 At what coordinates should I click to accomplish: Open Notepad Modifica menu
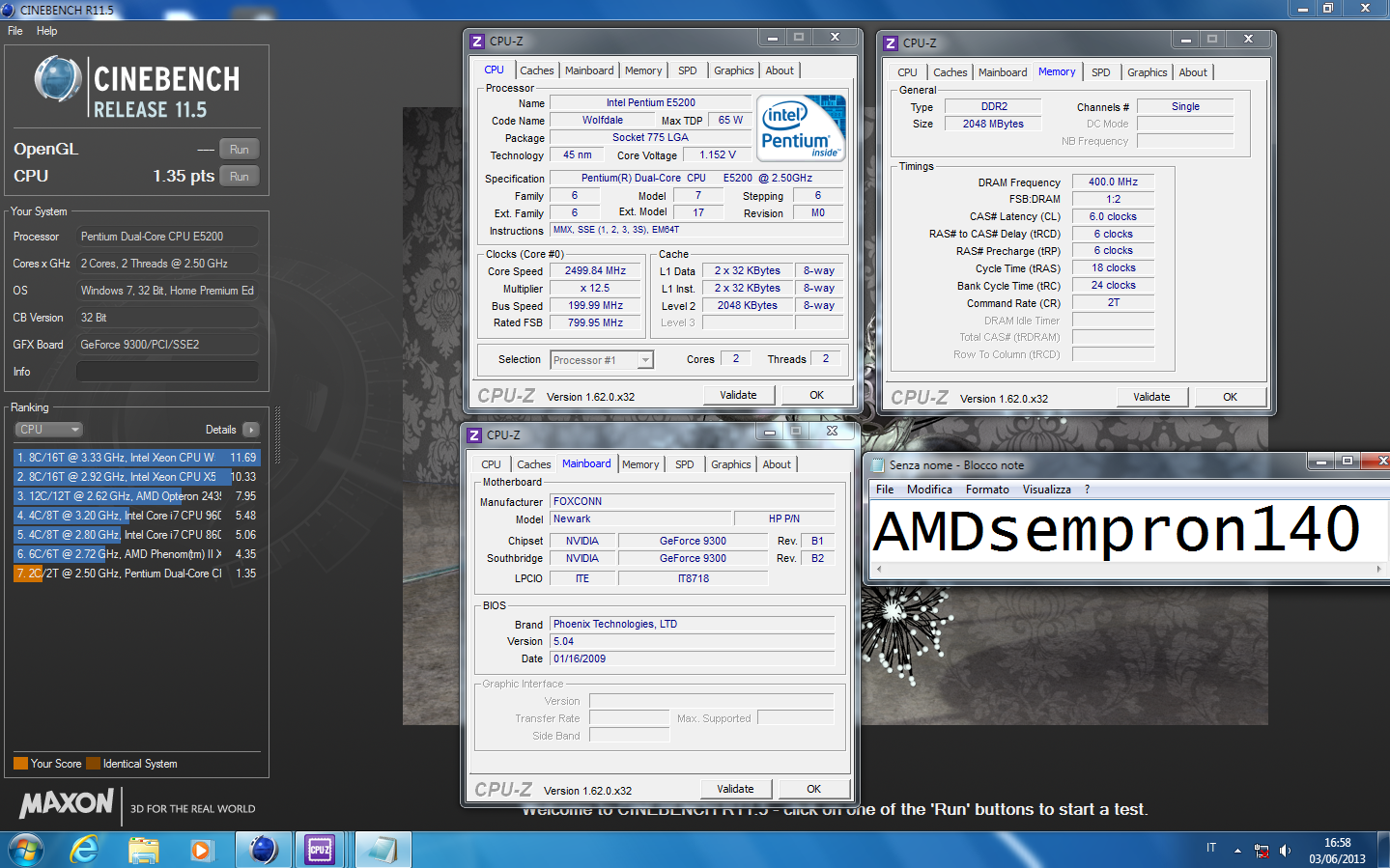point(929,490)
